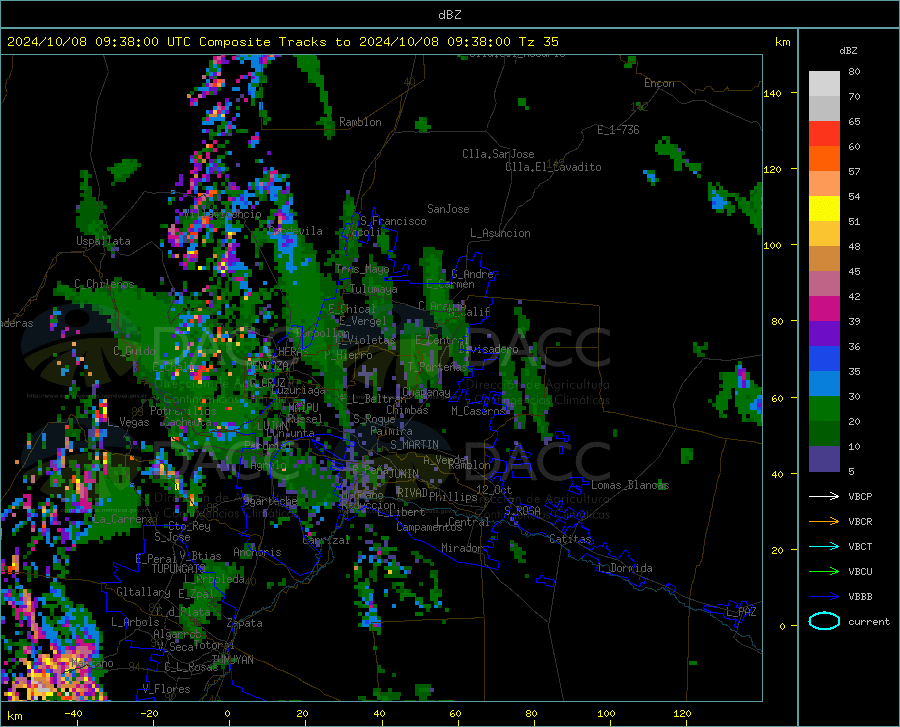Click the La_Carrera place label

point(123,519)
